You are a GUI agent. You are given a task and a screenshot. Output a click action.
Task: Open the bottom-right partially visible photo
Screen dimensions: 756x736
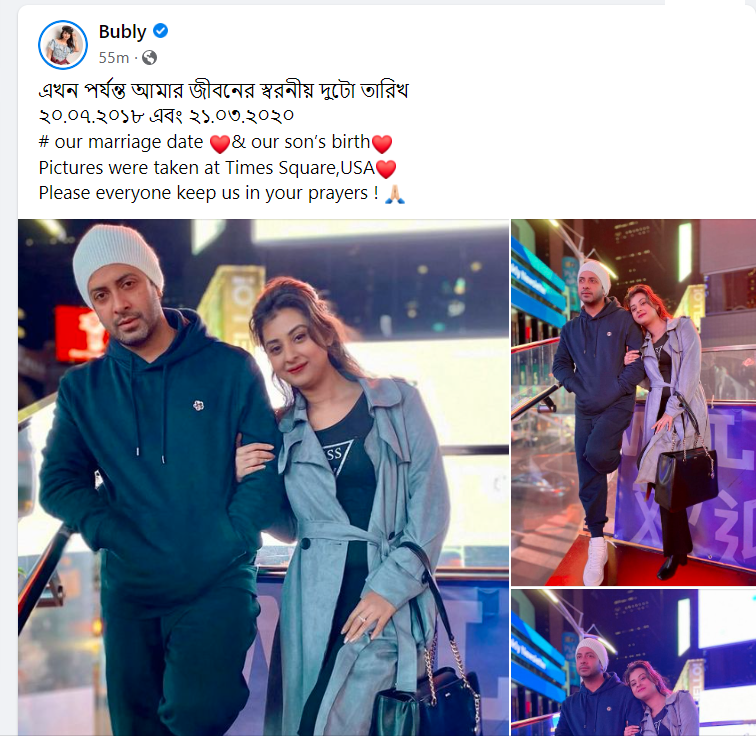click(x=634, y=662)
